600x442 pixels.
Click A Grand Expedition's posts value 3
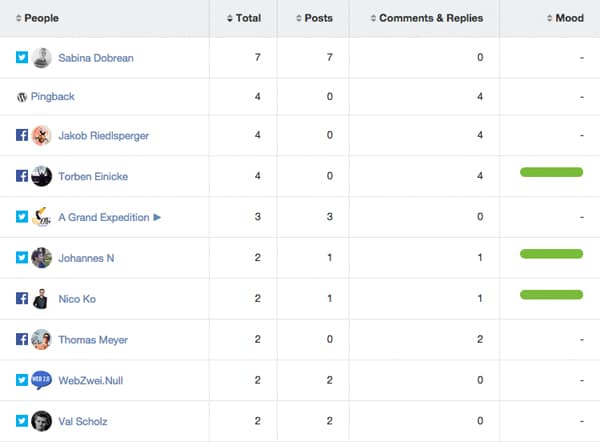(x=329, y=217)
